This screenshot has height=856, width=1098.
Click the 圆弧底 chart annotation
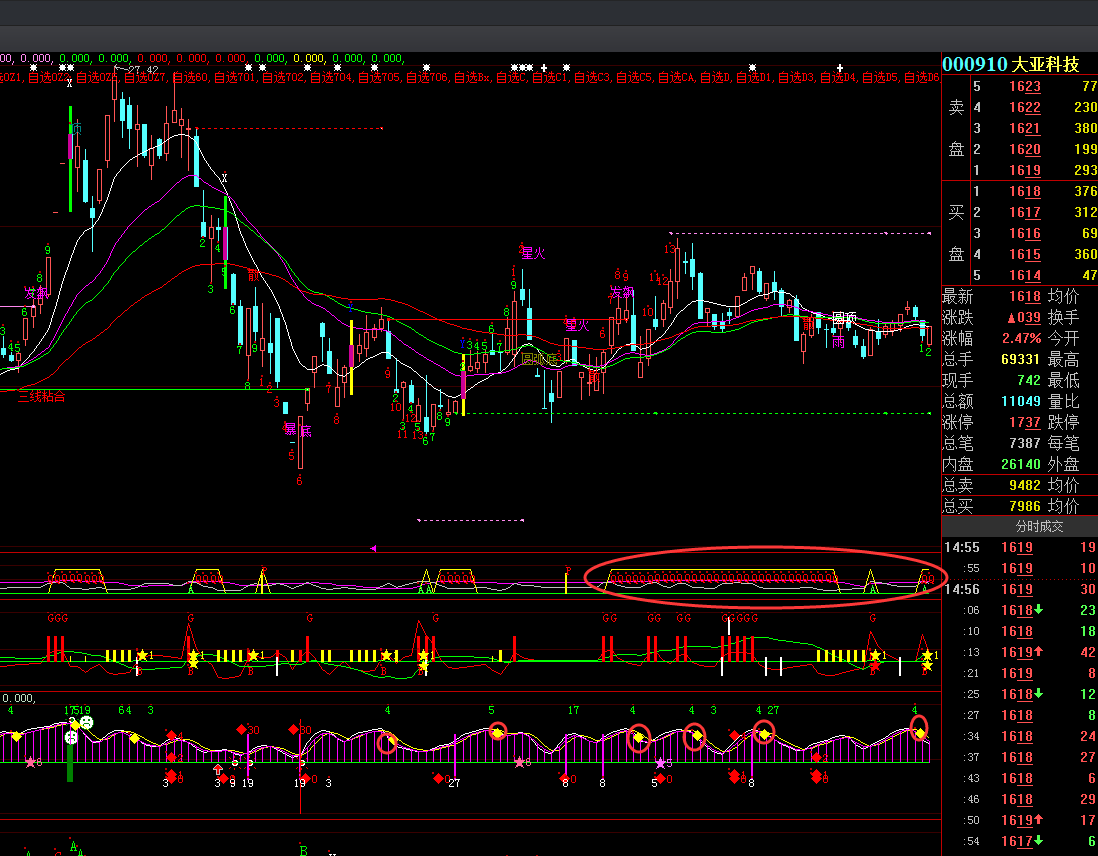coord(541,359)
